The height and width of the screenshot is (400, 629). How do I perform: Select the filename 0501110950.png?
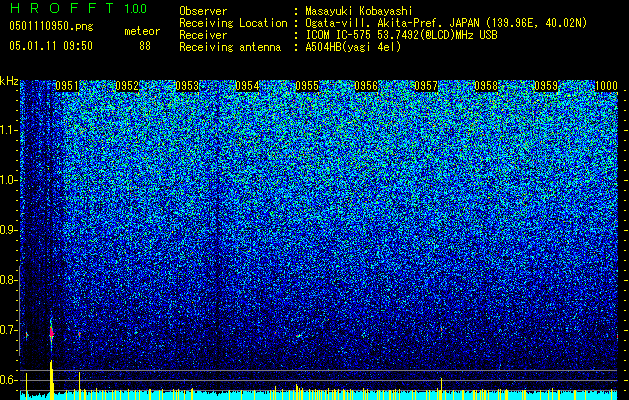coord(51,26)
